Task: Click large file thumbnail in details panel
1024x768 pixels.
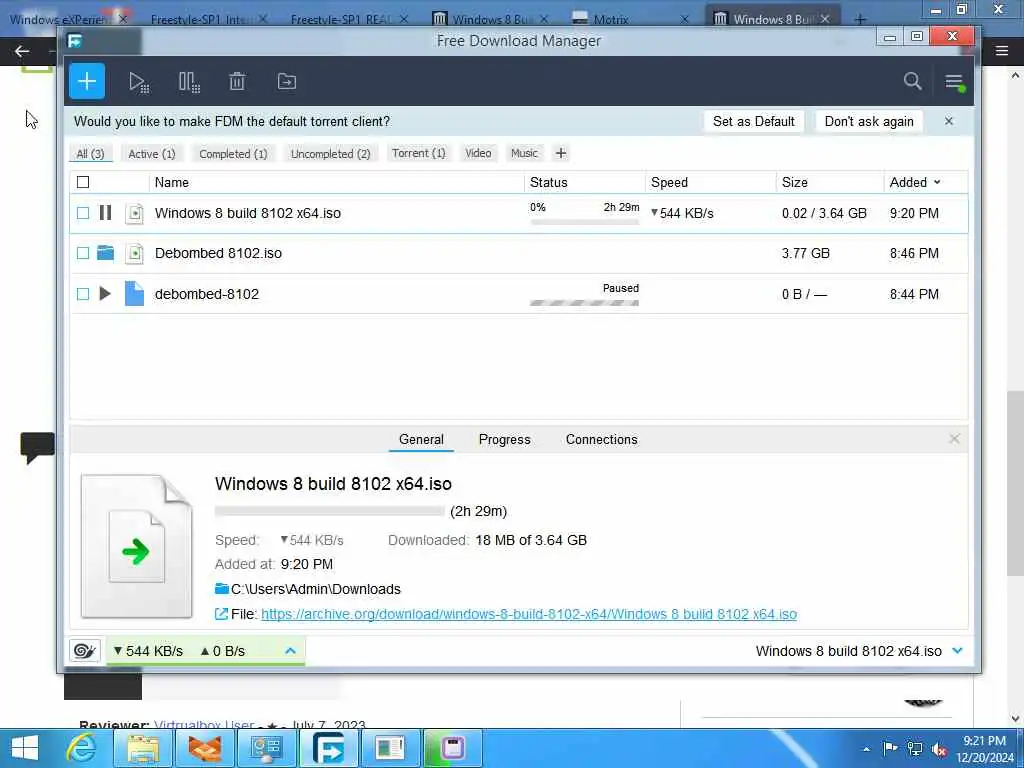Action: [136, 546]
